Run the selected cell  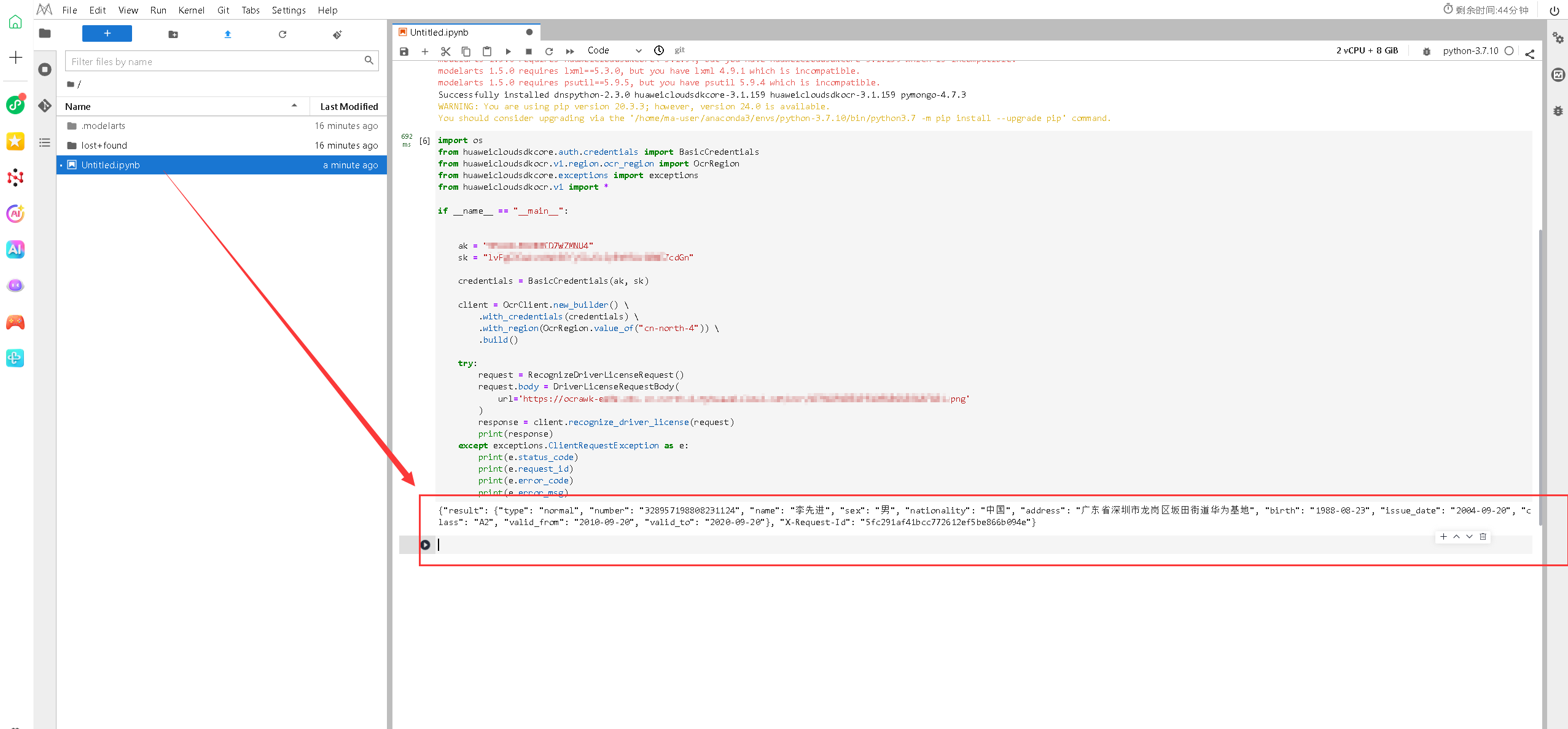click(x=508, y=51)
